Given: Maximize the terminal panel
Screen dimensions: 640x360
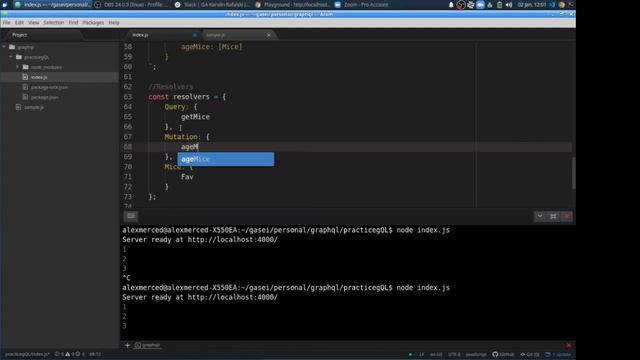Looking at the screenshot, I should (553, 216).
